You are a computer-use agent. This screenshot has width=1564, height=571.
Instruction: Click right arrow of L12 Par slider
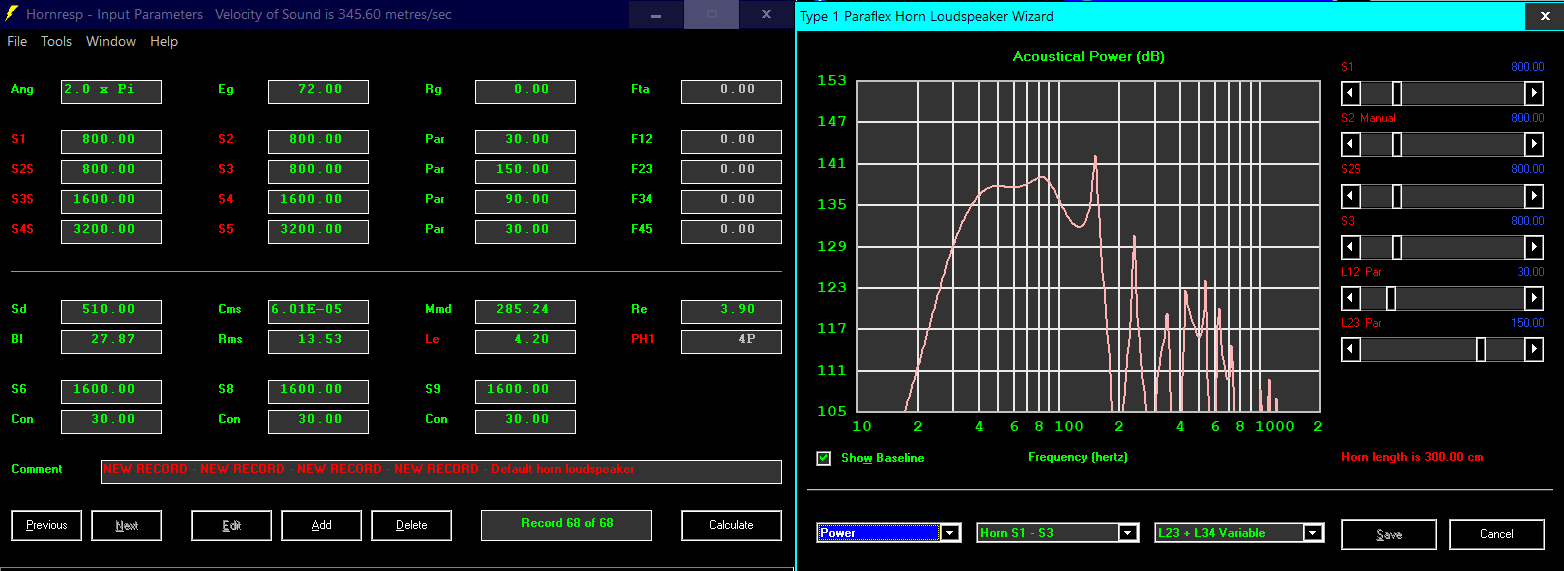click(x=1534, y=298)
